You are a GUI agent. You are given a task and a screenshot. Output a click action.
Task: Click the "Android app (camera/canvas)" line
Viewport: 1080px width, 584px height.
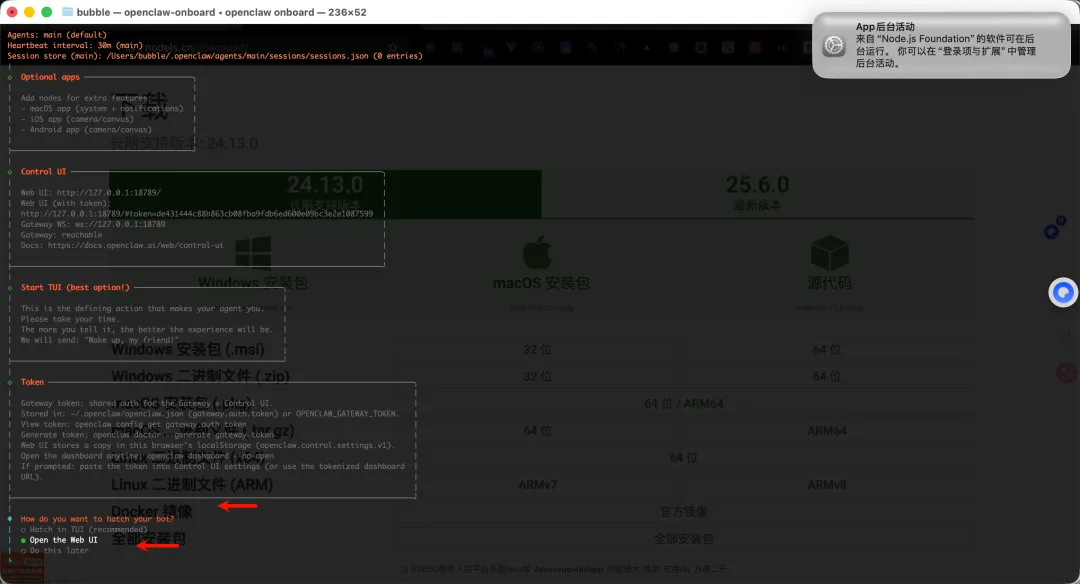coord(86,129)
